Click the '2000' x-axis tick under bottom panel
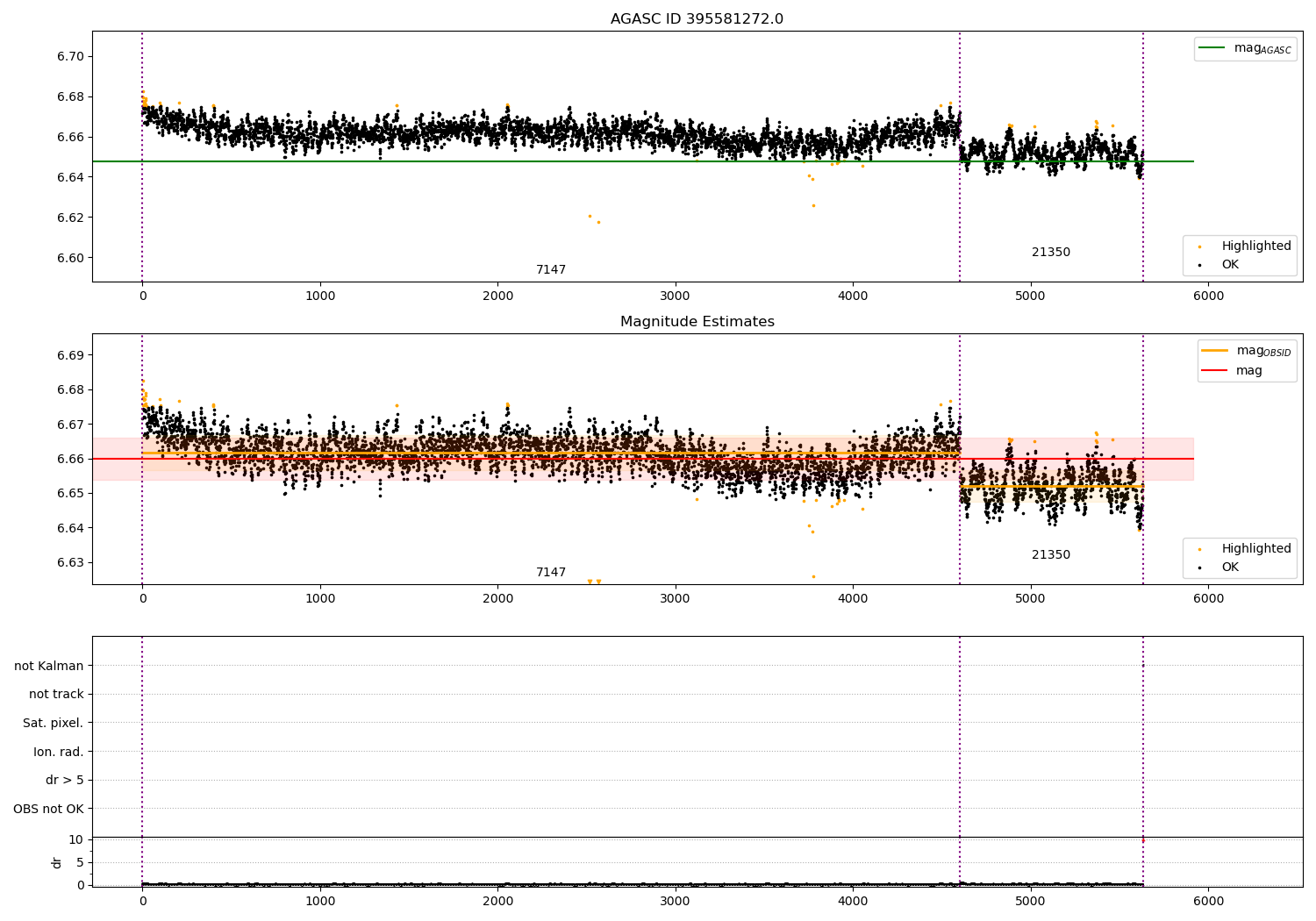 coord(497,902)
